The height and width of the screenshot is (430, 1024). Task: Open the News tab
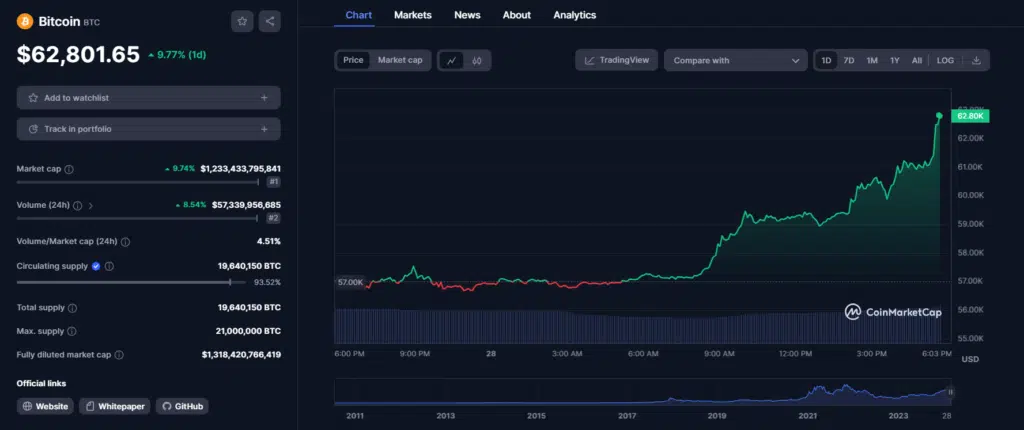tap(468, 15)
